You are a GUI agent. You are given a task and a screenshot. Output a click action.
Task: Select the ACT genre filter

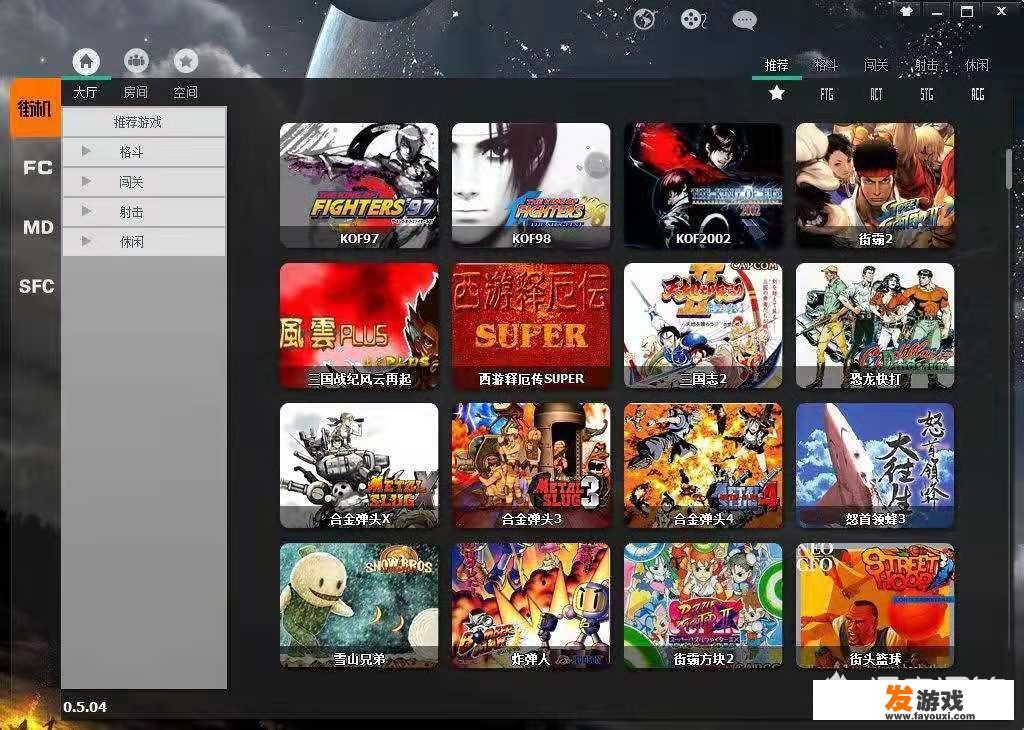(876, 95)
